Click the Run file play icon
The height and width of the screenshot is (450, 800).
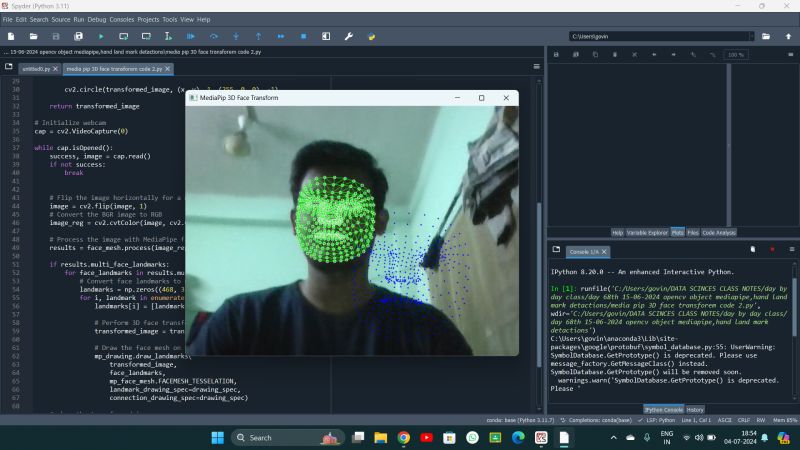point(101,36)
